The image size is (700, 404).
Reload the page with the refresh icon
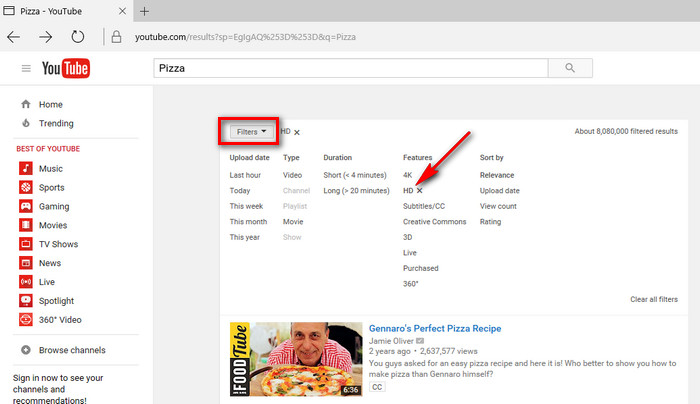pyautogui.click(x=78, y=37)
